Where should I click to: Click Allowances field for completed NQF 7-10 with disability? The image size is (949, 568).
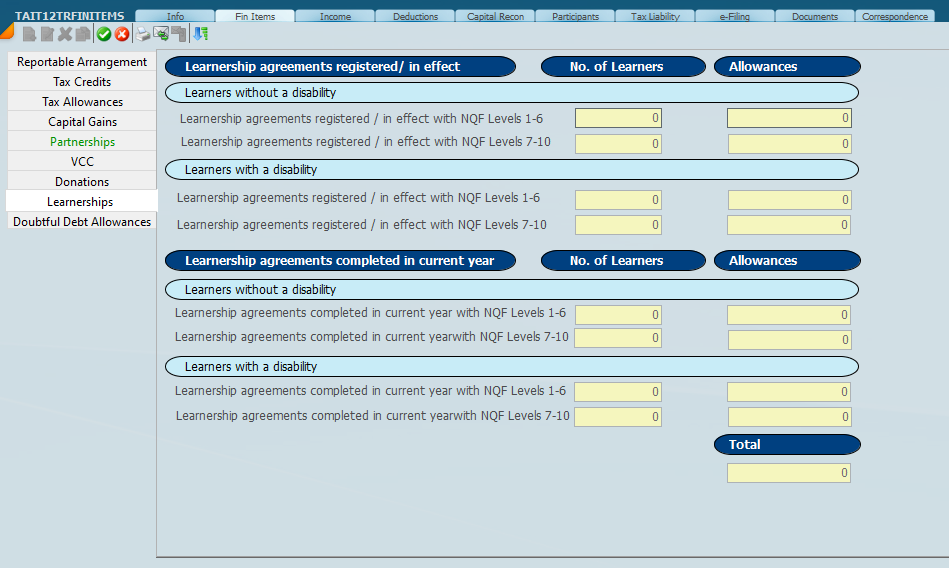[x=788, y=417]
